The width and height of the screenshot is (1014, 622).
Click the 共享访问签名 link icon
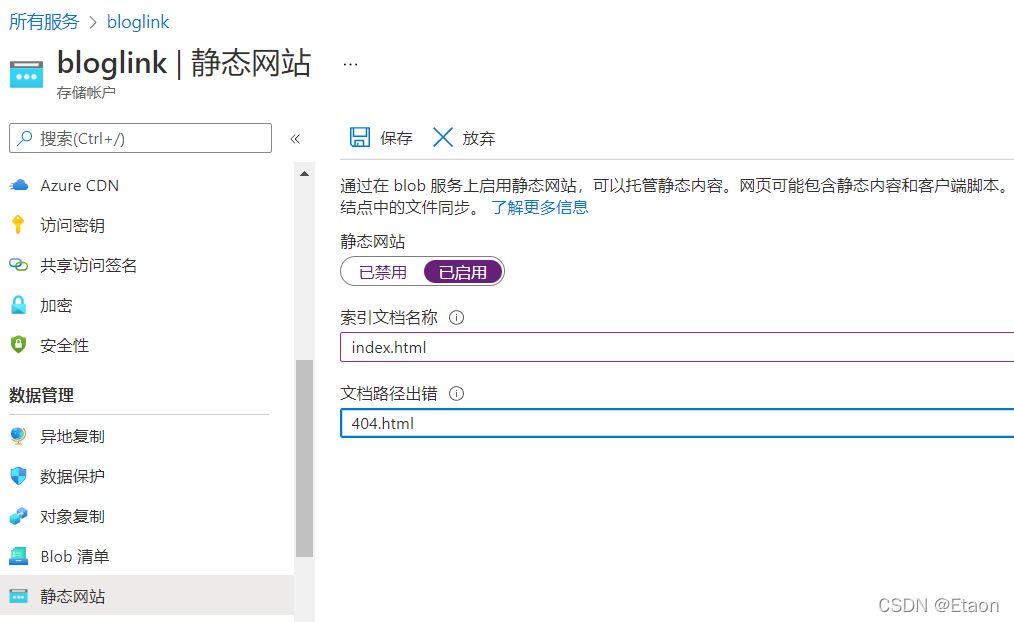coord(19,265)
